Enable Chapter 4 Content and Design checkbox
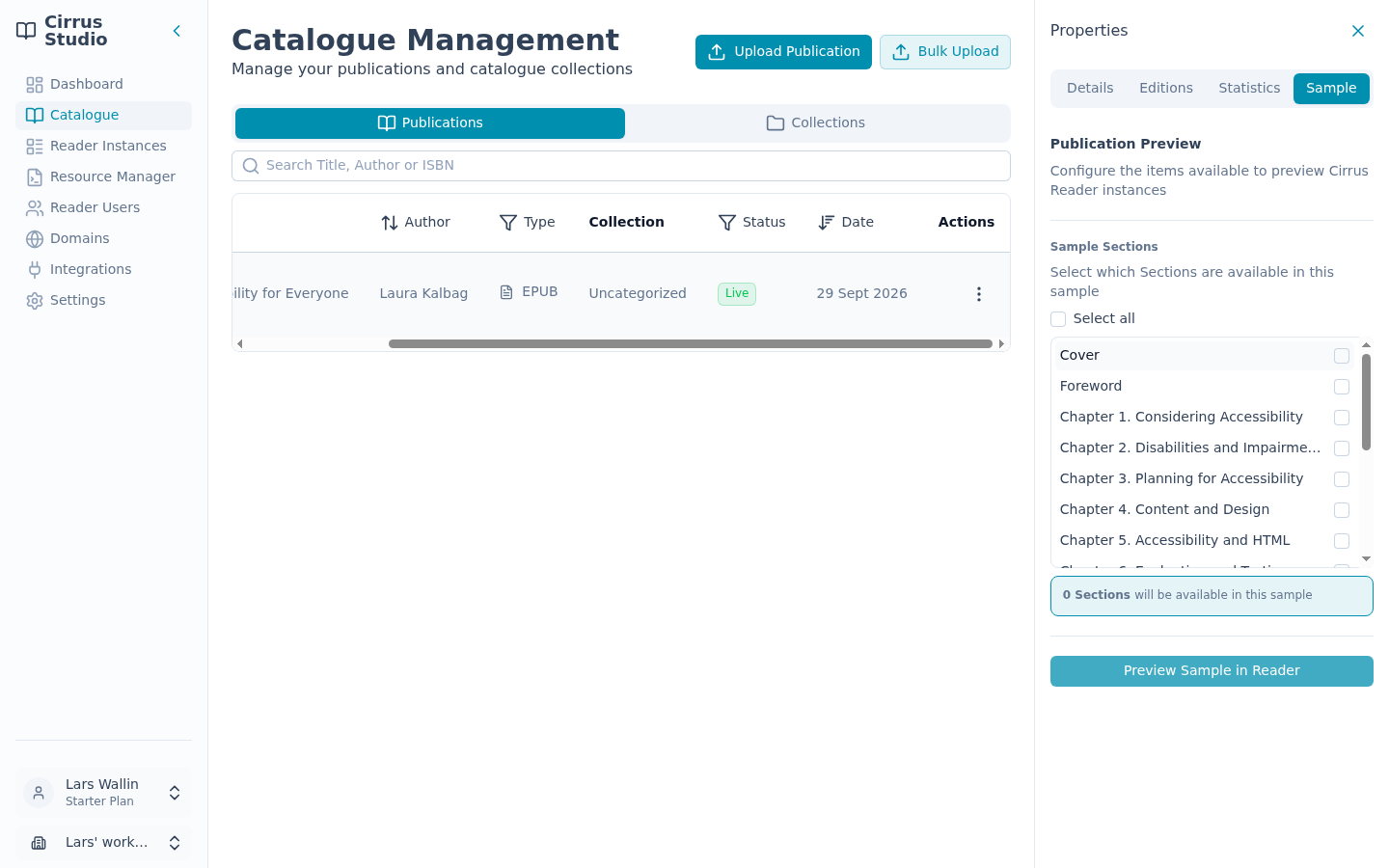This screenshot has height=868, width=1389. click(1342, 510)
